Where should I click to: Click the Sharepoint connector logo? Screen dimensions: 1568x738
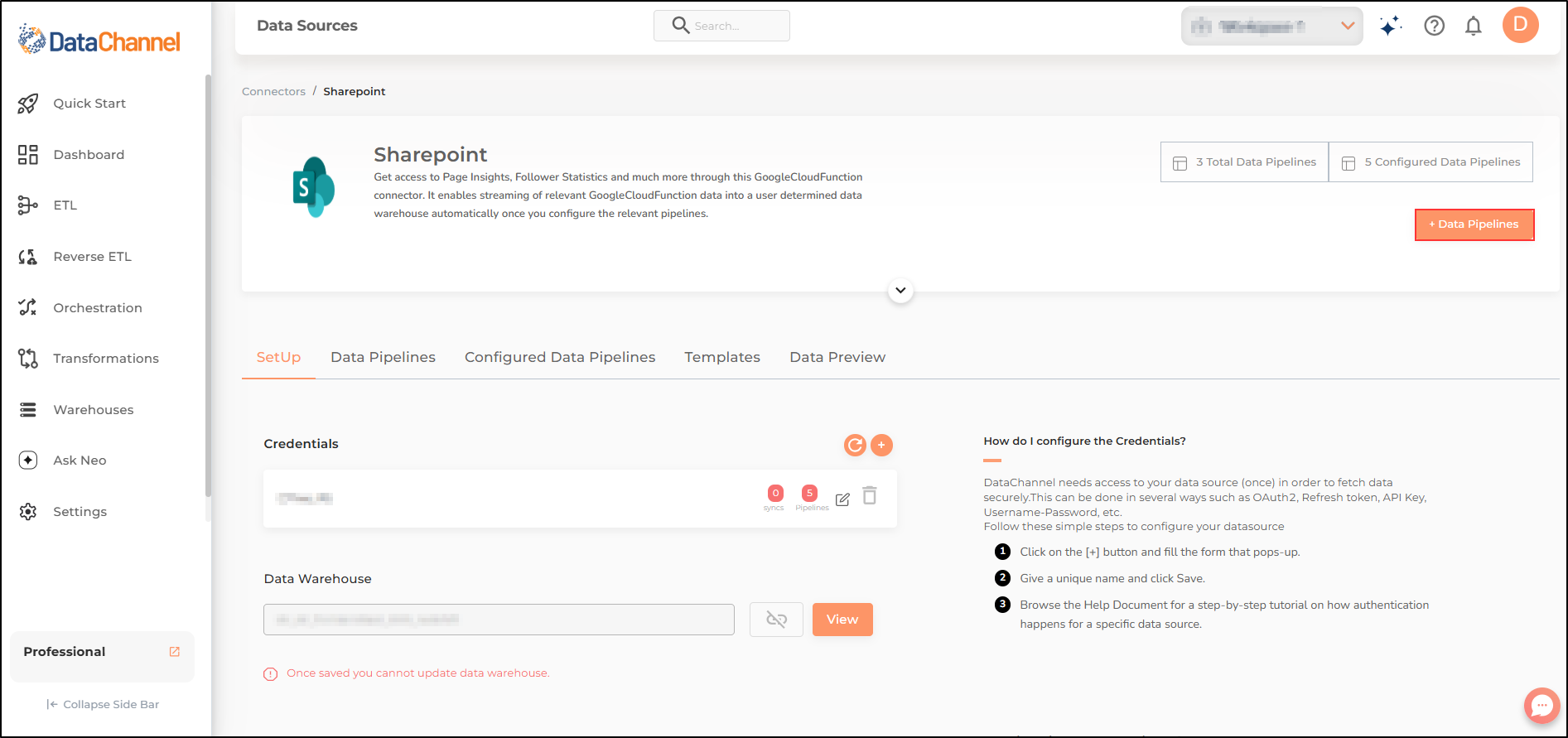point(313,187)
